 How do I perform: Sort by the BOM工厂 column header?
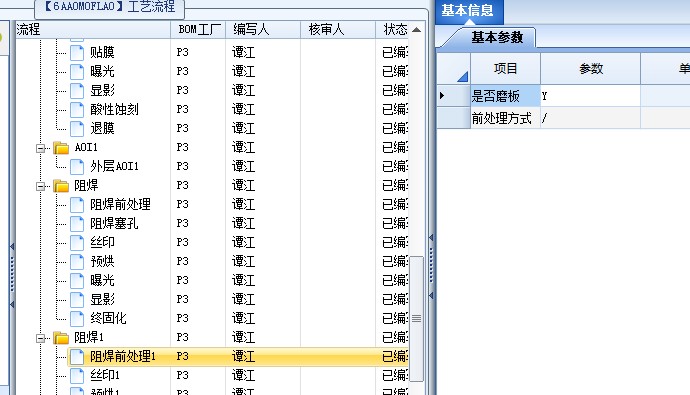[198, 29]
